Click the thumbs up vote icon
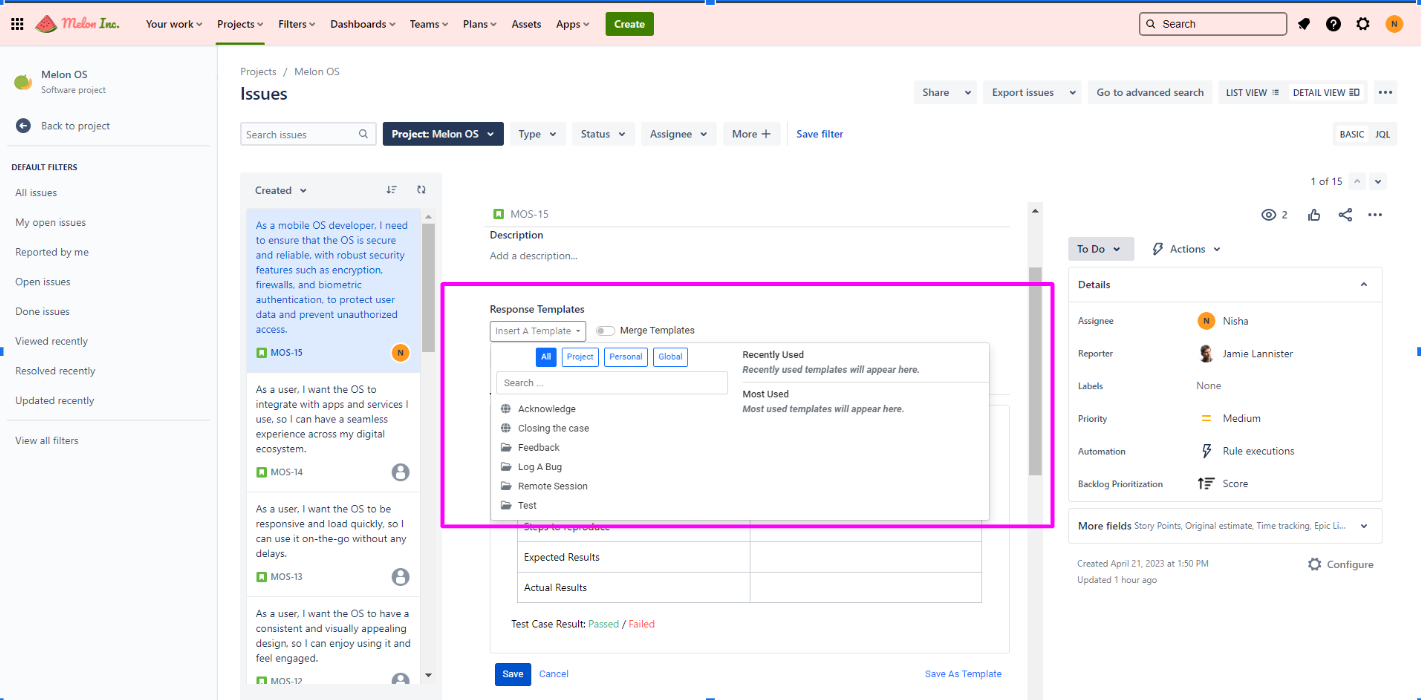1421x700 pixels. coord(1314,215)
